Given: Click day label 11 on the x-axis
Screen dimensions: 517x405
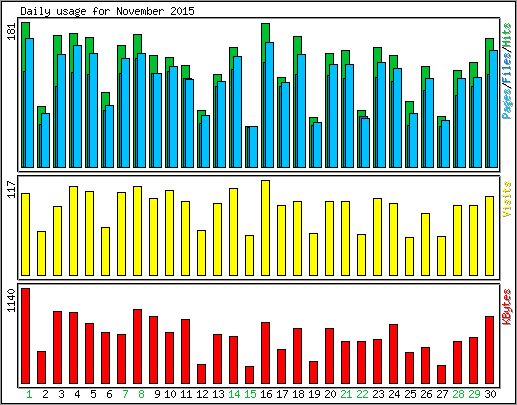Looking at the screenshot, I should tap(186, 394).
